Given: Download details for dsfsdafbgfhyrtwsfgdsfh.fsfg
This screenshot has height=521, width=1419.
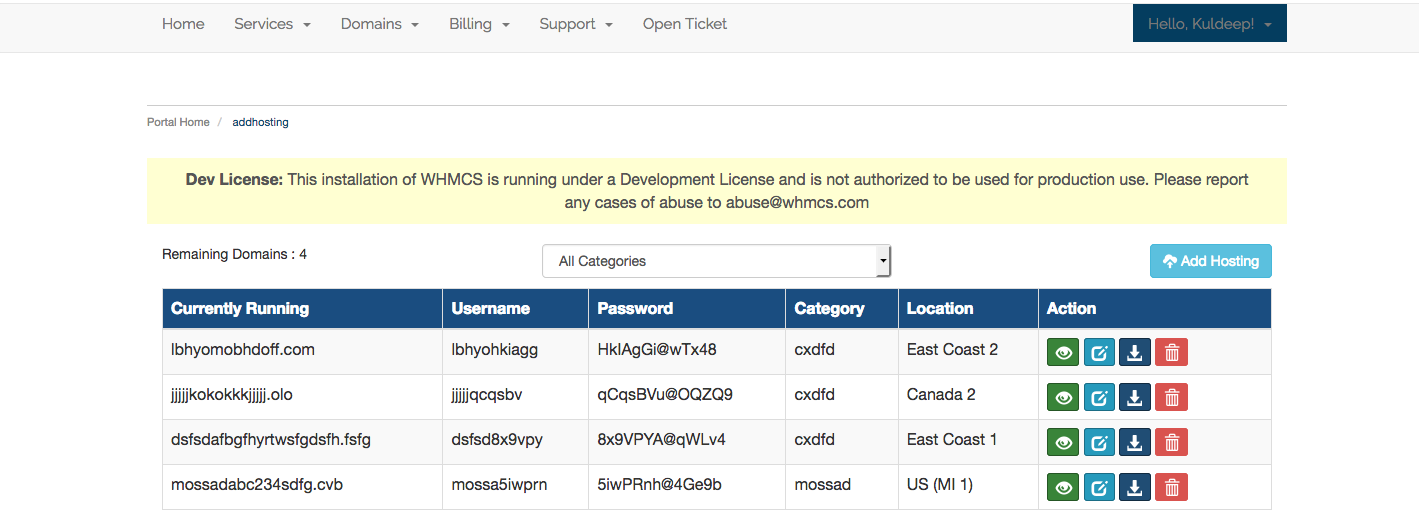Looking at the screenshot, I should click(x=1135, y=442).
